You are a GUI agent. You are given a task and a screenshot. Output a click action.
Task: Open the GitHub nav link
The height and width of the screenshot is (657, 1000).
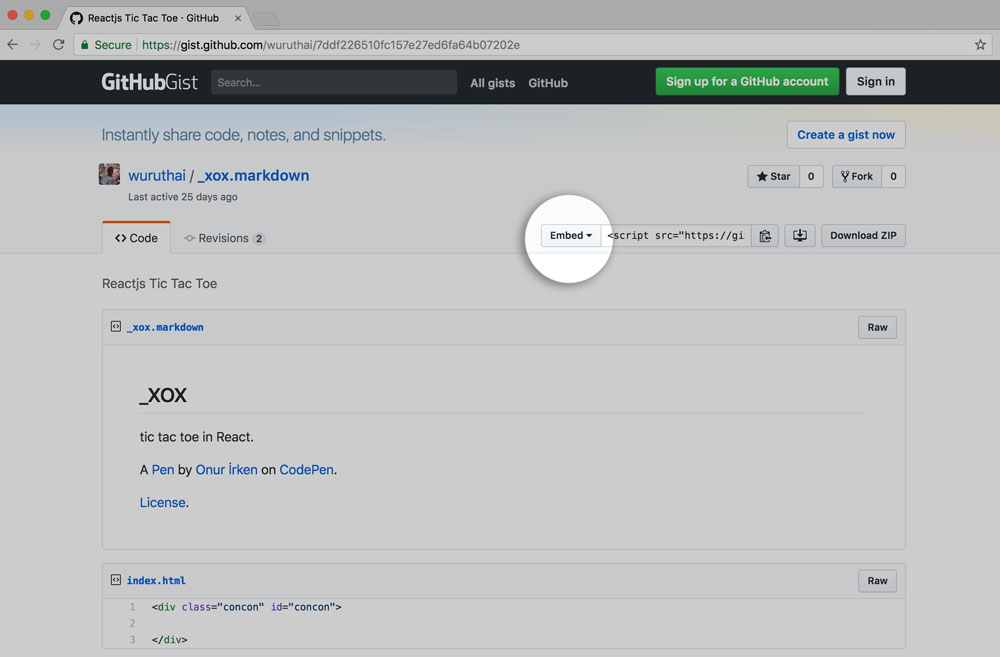pyautogui.click(x=548, y=83)
